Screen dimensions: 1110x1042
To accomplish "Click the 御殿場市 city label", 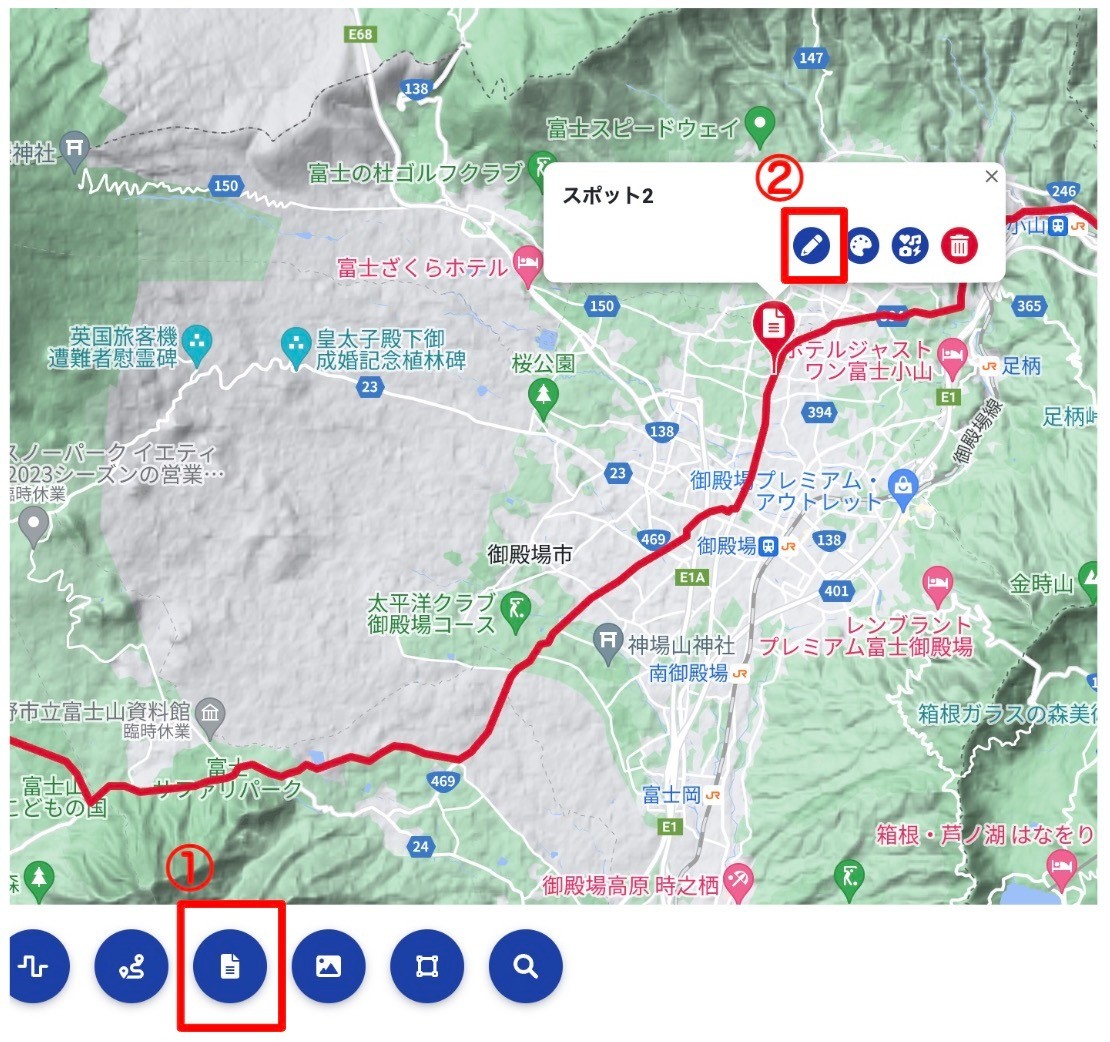I will (530, 554).
